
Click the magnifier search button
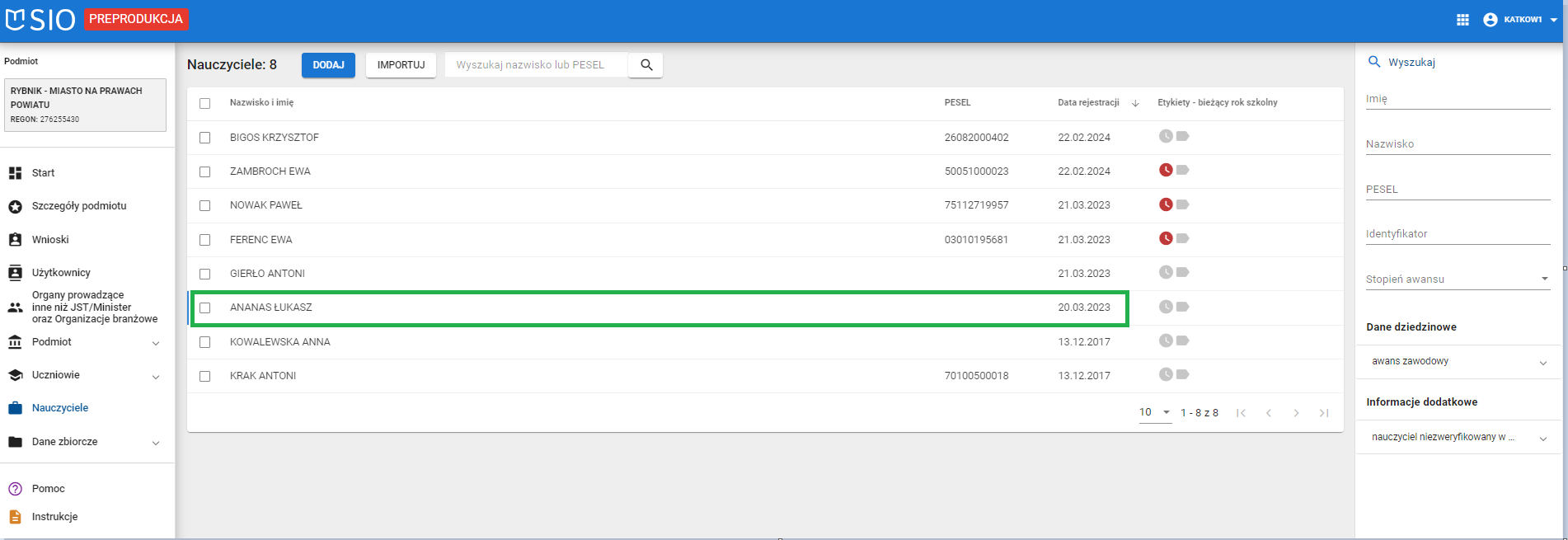pos(646,65)
